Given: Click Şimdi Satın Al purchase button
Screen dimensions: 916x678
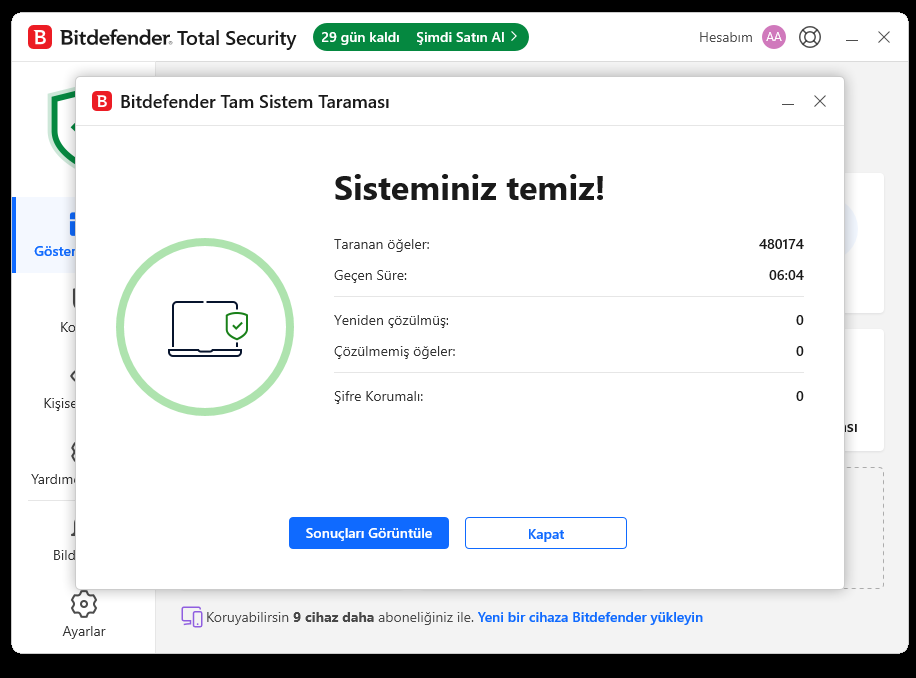Looking at the screenshot, I should pos(466,37).
